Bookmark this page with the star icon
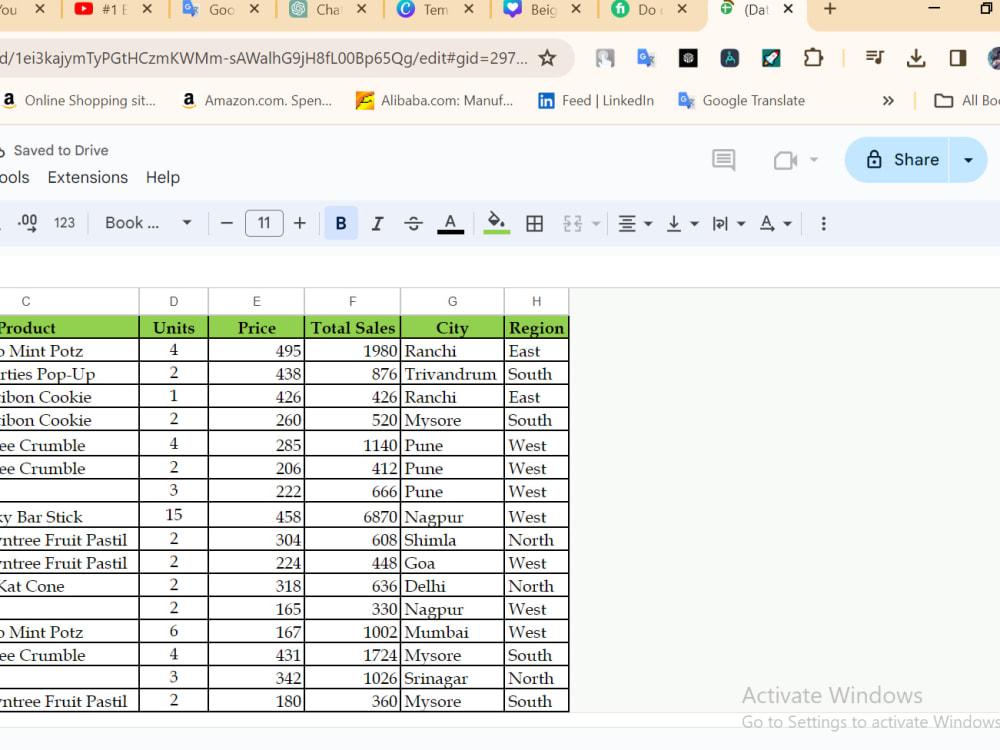The width and height of the screenshot is (1000, 750). pyautogui.click(x=547, y=58)
